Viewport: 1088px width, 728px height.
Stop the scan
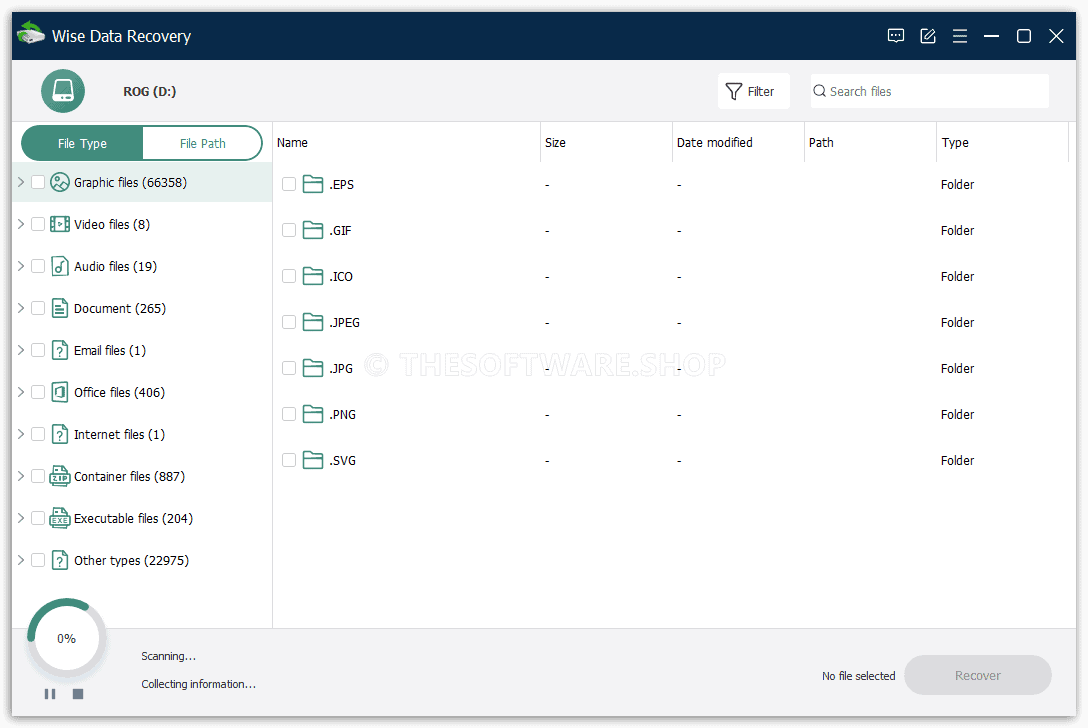78,694
